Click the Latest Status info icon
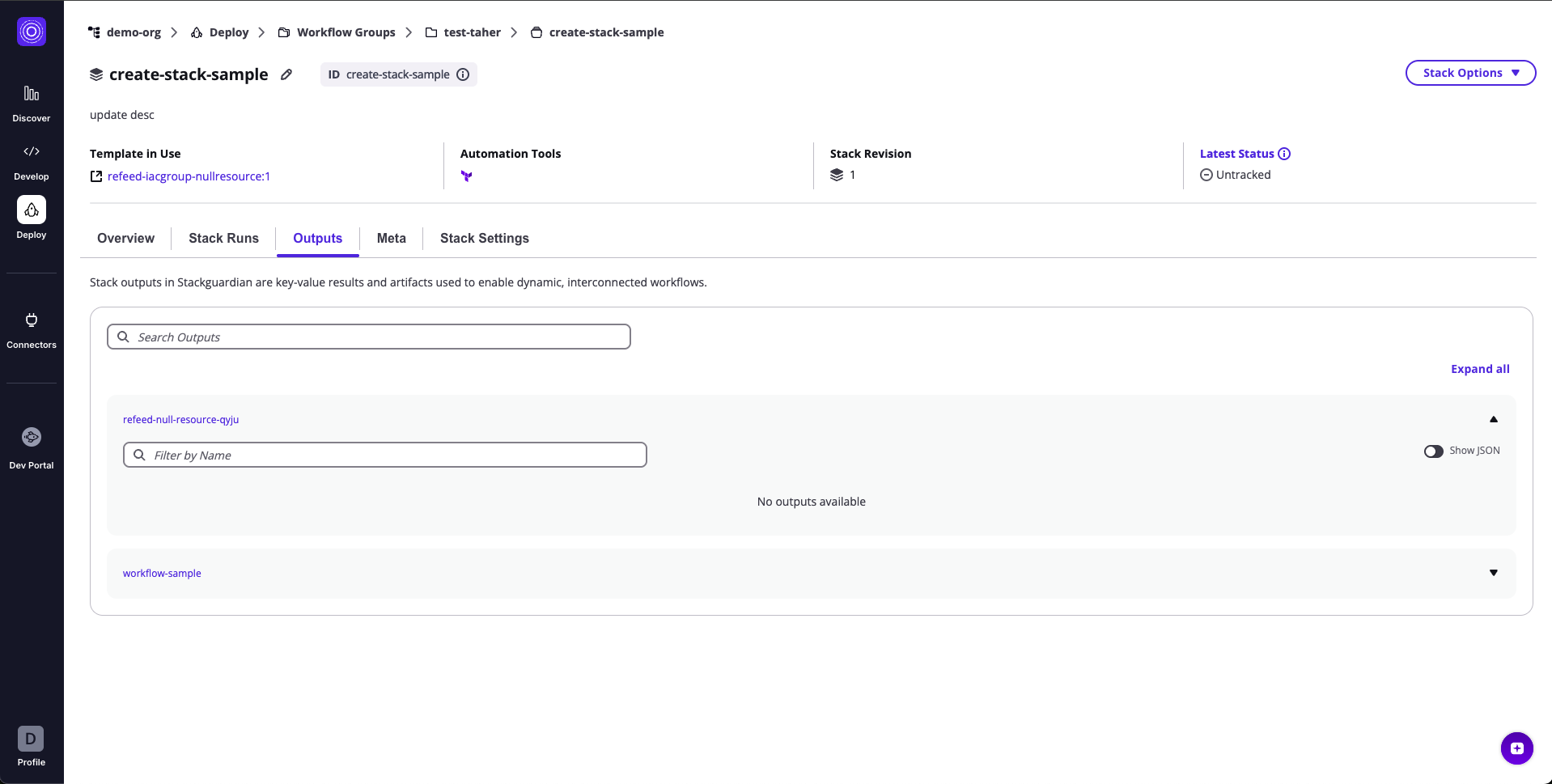 tap(1284, 154)
